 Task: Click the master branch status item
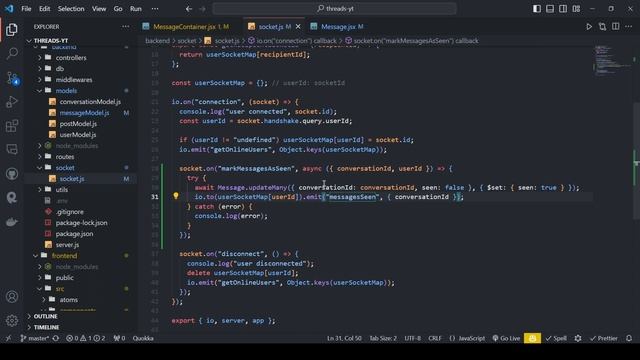point(34,338)
